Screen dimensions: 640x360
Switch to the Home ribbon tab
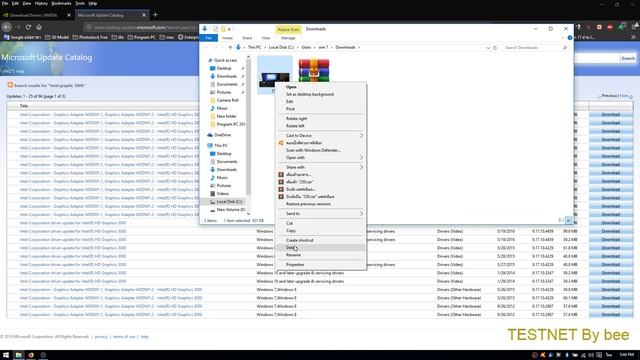227,38
